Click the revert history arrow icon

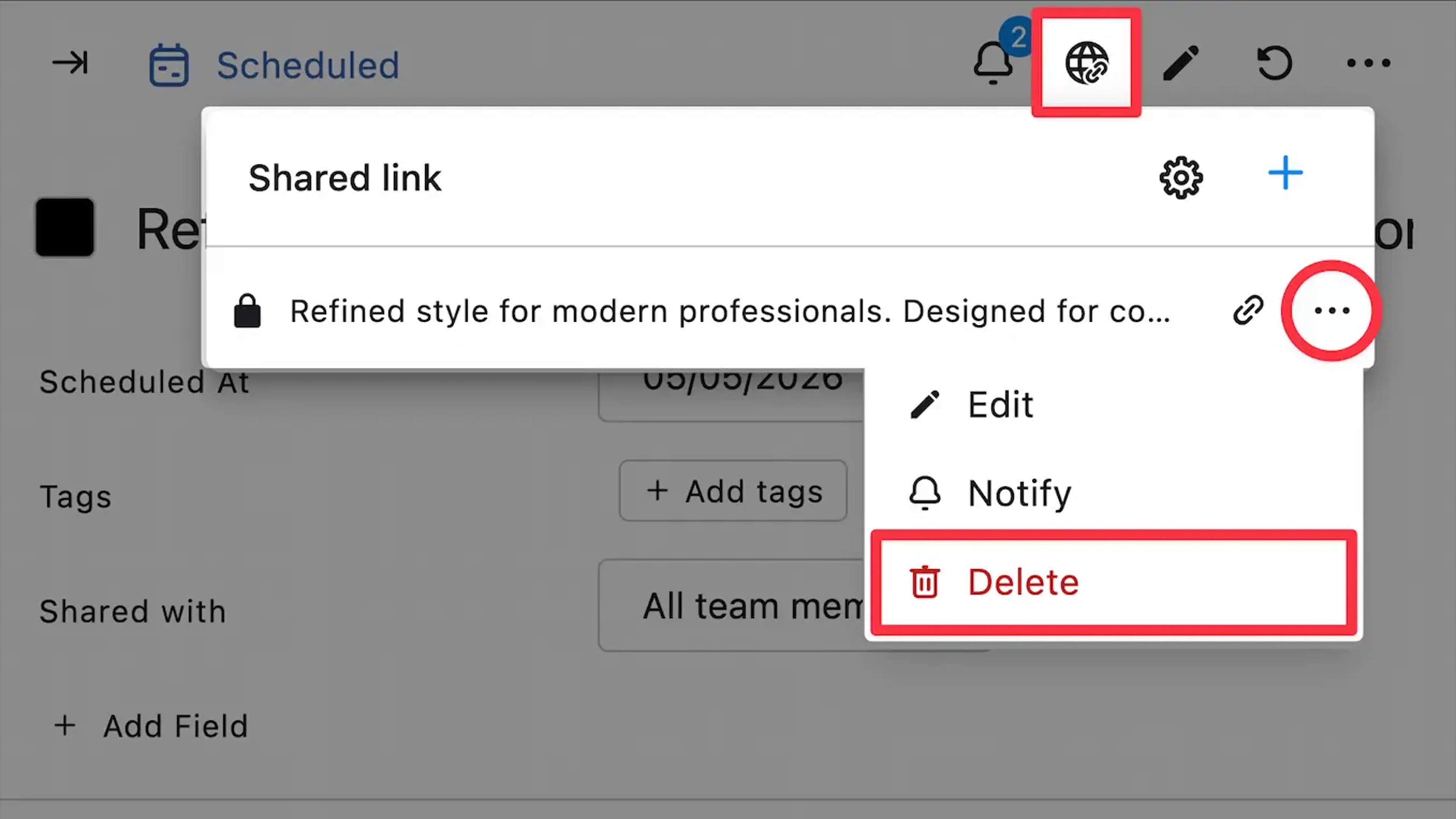pos(1274,63)
